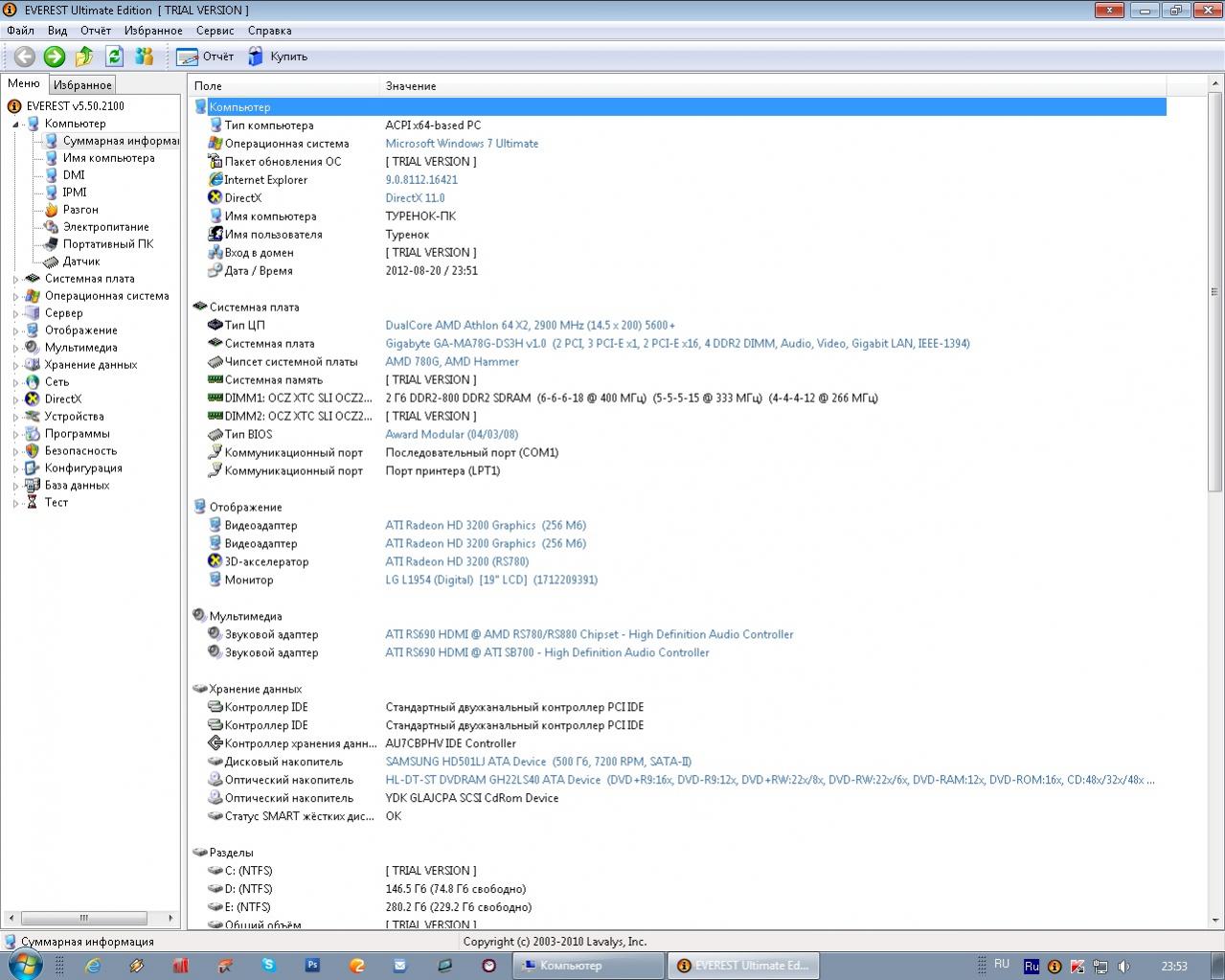Open the volume speaker tray icon
This screenshot has width=1225, height=980.
(x=1124, y=967)
